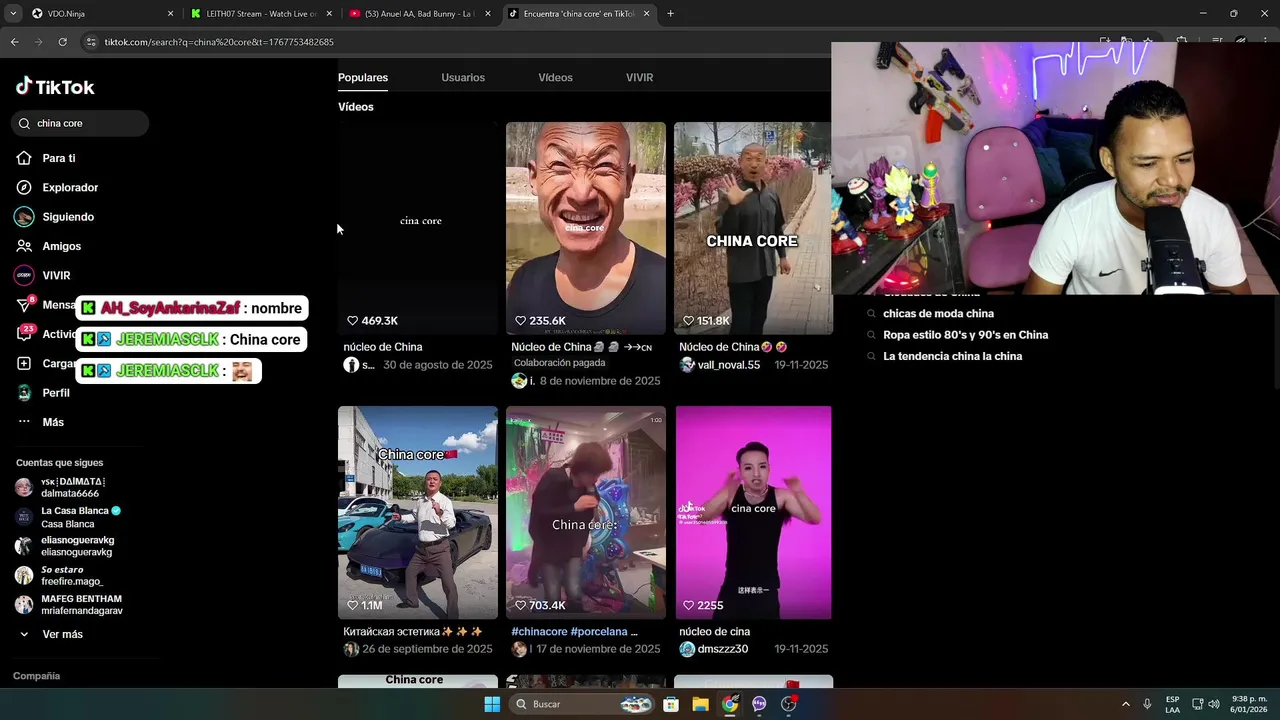Play the laughing bald man video
The image size is (1280, 720).
click(586, 228)
